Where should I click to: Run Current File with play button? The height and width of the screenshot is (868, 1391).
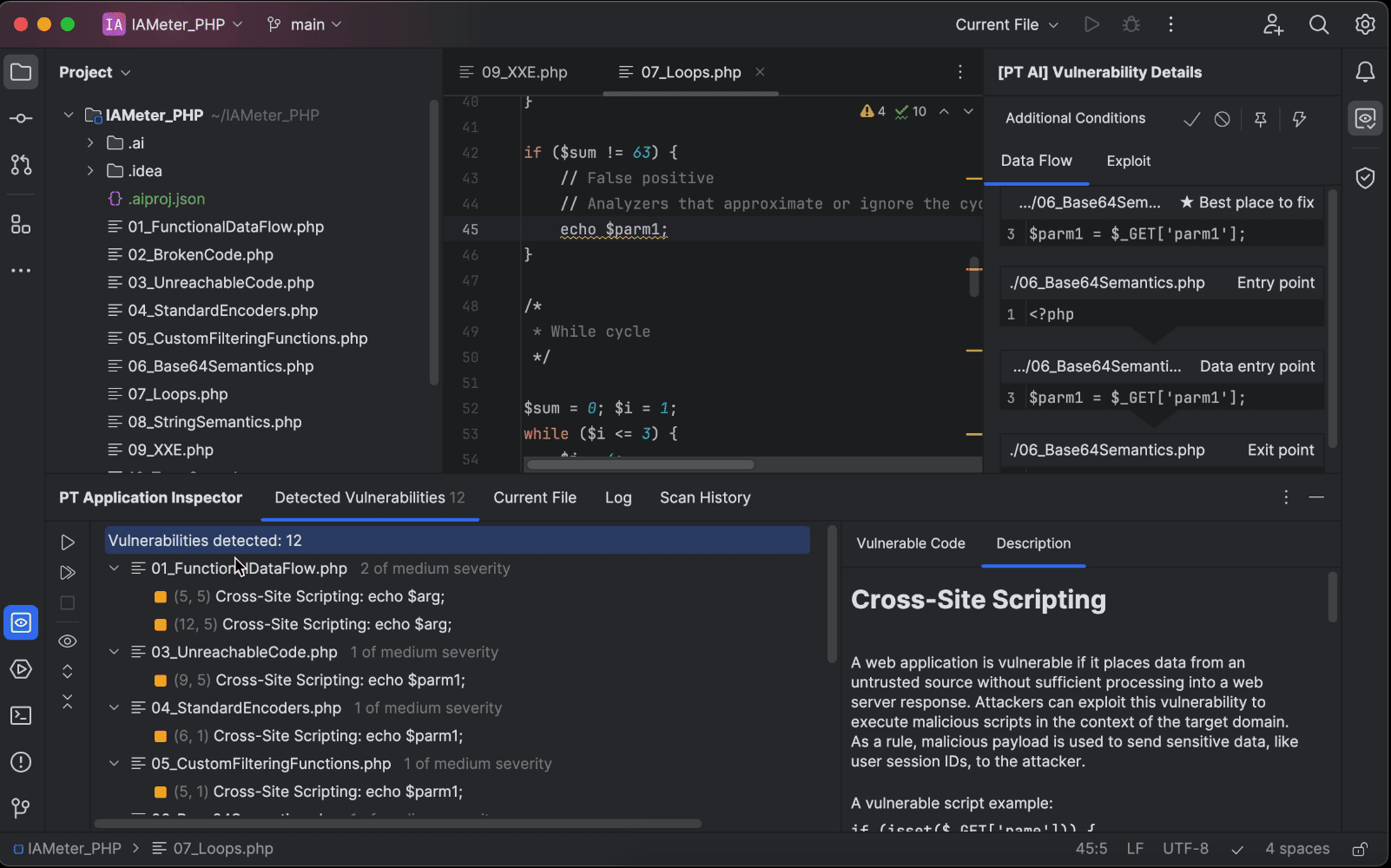[1092, 24]
